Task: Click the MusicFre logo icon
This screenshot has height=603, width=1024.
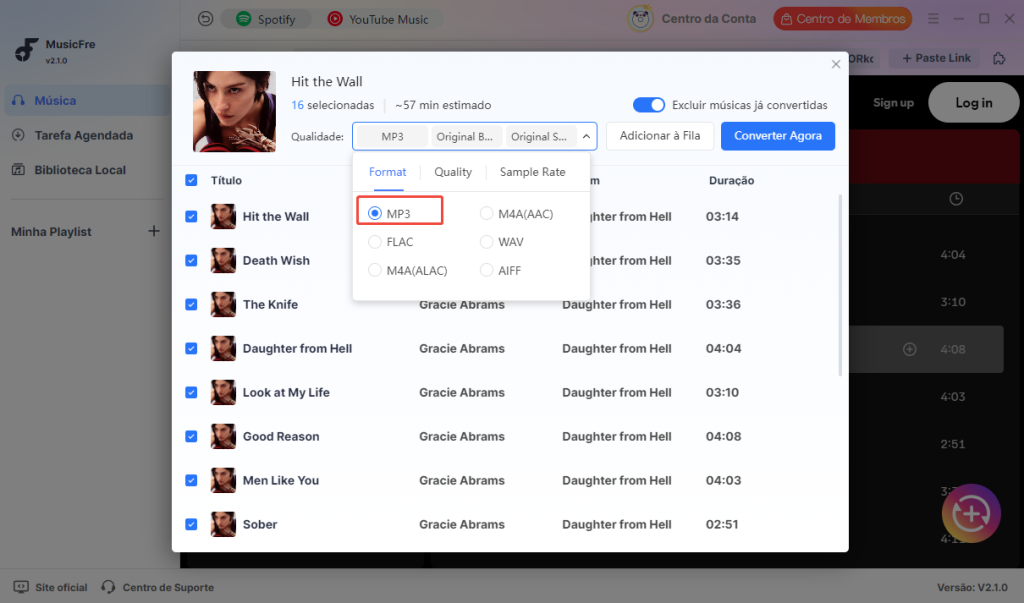Action: tap(26, 50)
